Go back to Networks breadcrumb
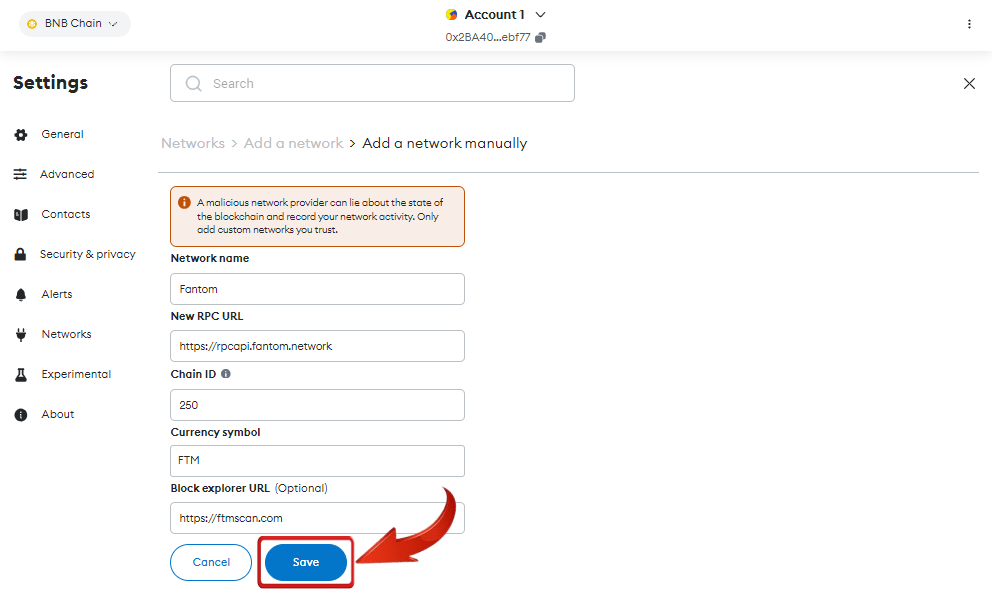This screenshot has height=605, width=992. click(193, 143)
